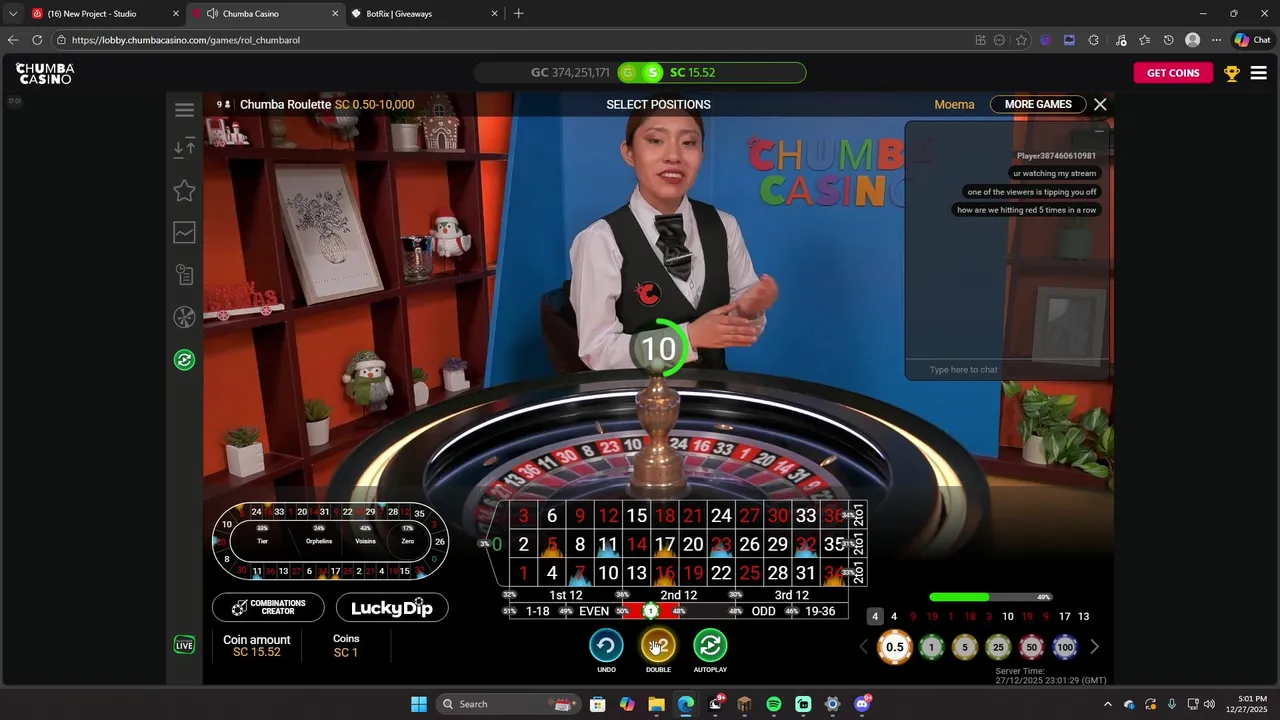1280x720 pixels.
Task: Select the 5 chip
Action: pyautogui.click(x=965, y=647)
